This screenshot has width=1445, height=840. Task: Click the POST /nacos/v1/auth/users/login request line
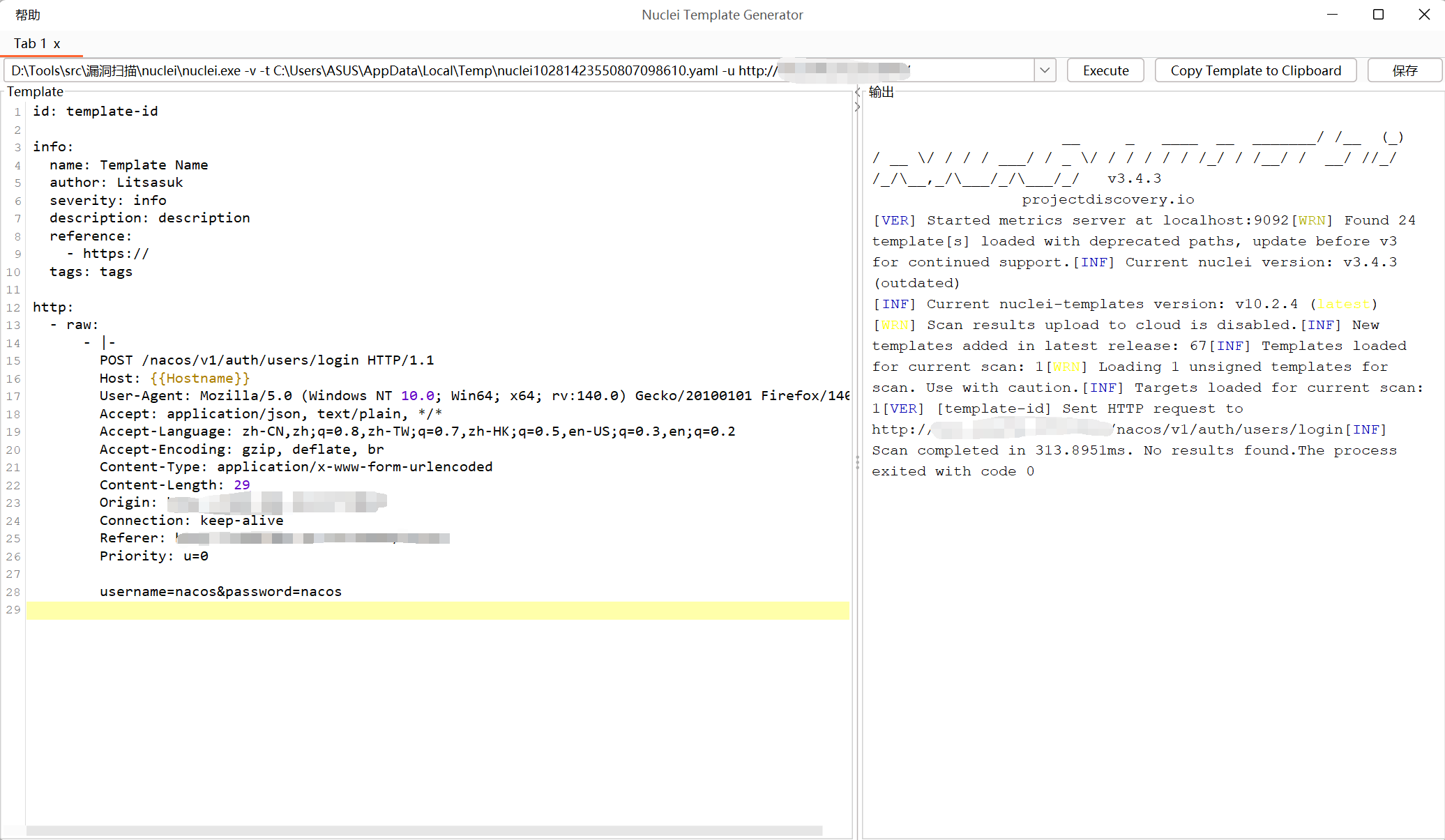(266, 360)
